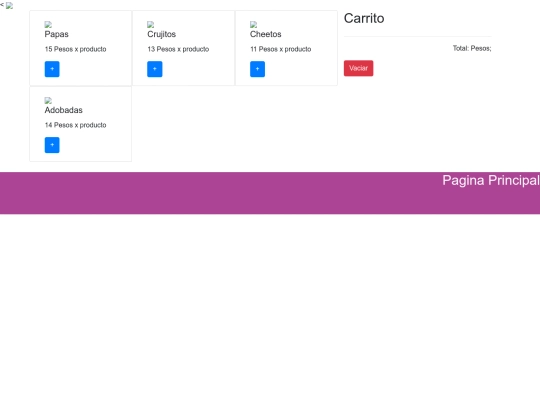The image size is (540, 405).
Task: Click the broken image icon in the page corner
Action: 9,6
